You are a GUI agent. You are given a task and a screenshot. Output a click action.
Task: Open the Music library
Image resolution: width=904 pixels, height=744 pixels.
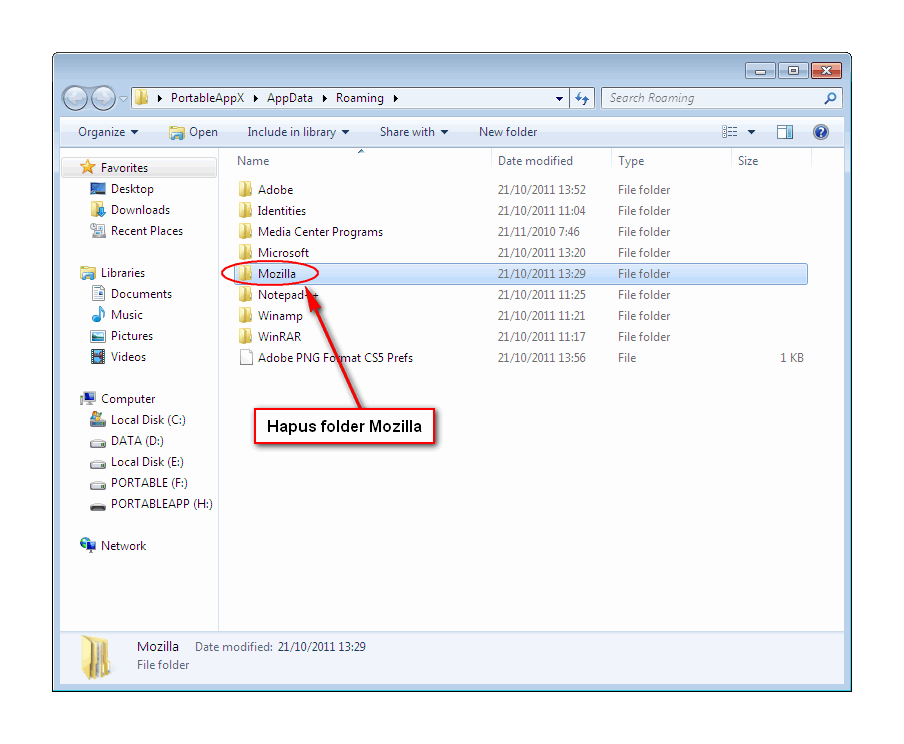point(126,315)
